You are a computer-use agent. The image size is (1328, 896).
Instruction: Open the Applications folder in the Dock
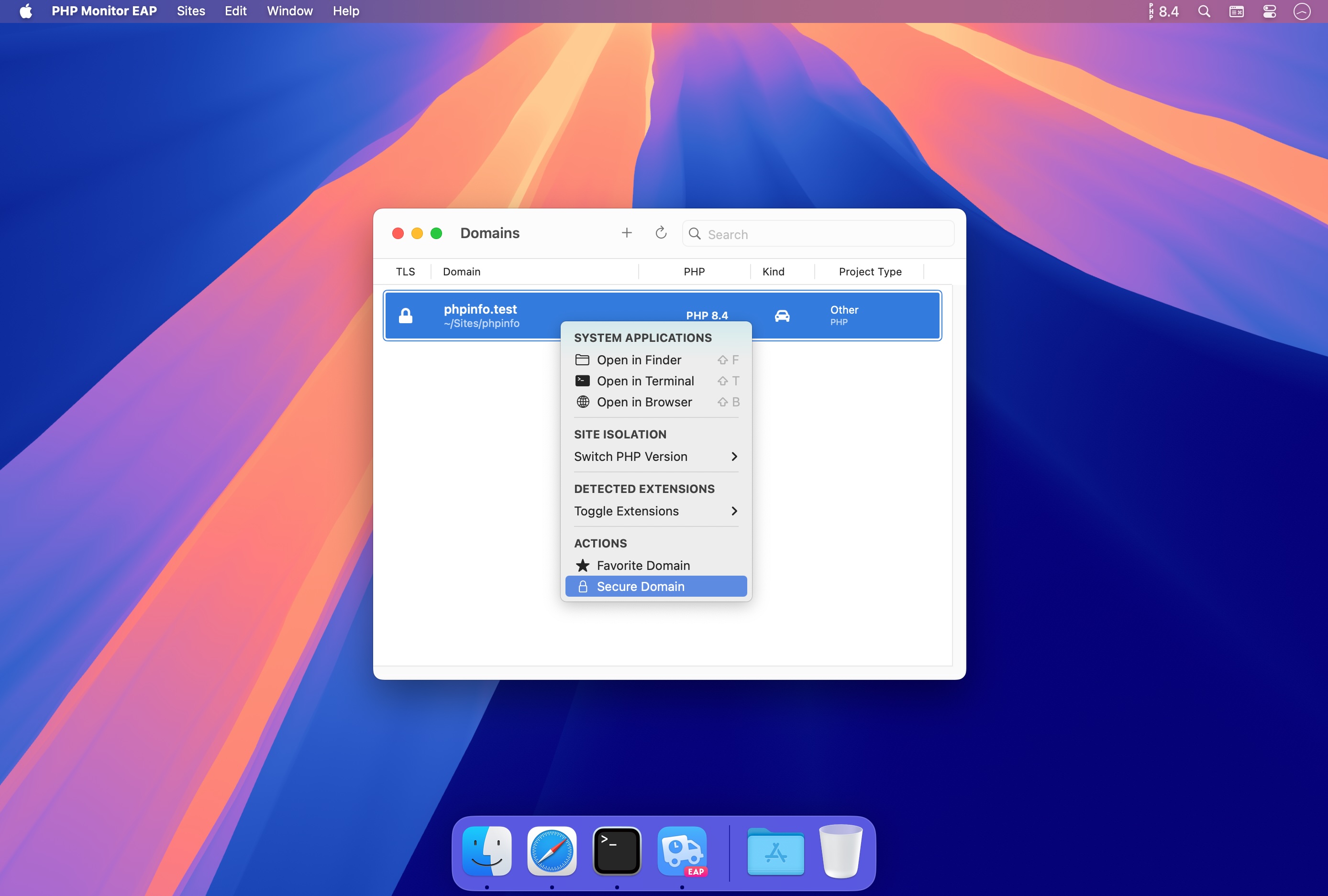[775, 851]
